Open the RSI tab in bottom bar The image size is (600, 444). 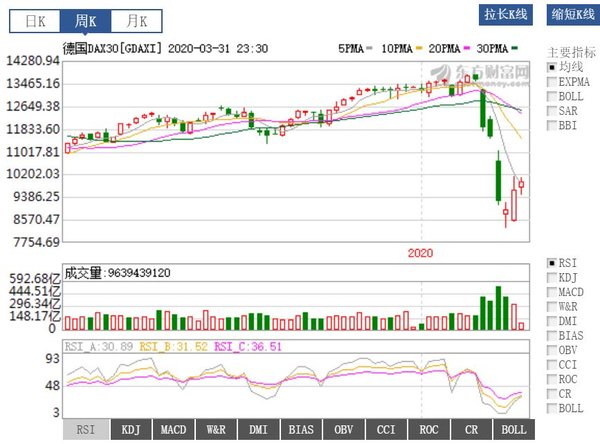[86, 429]
